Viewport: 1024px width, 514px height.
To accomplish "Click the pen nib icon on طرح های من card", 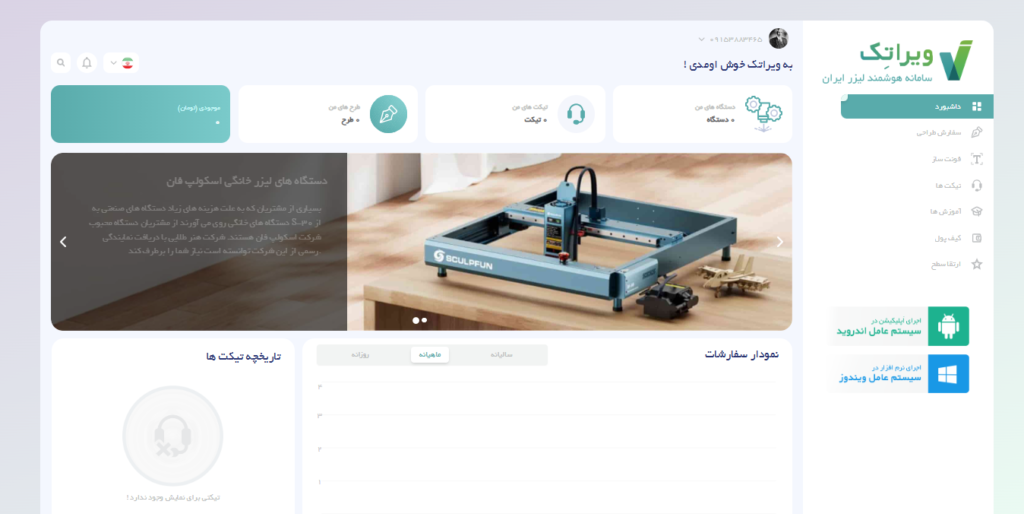I will pos(388,114).
